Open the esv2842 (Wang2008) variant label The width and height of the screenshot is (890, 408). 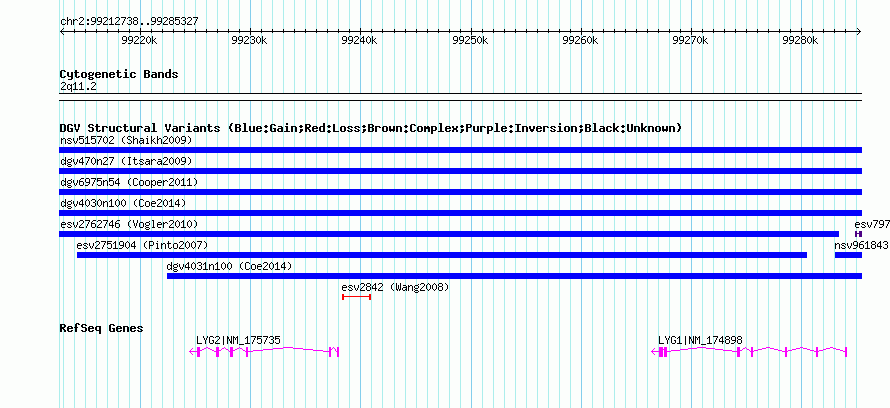tap(396, 287)
